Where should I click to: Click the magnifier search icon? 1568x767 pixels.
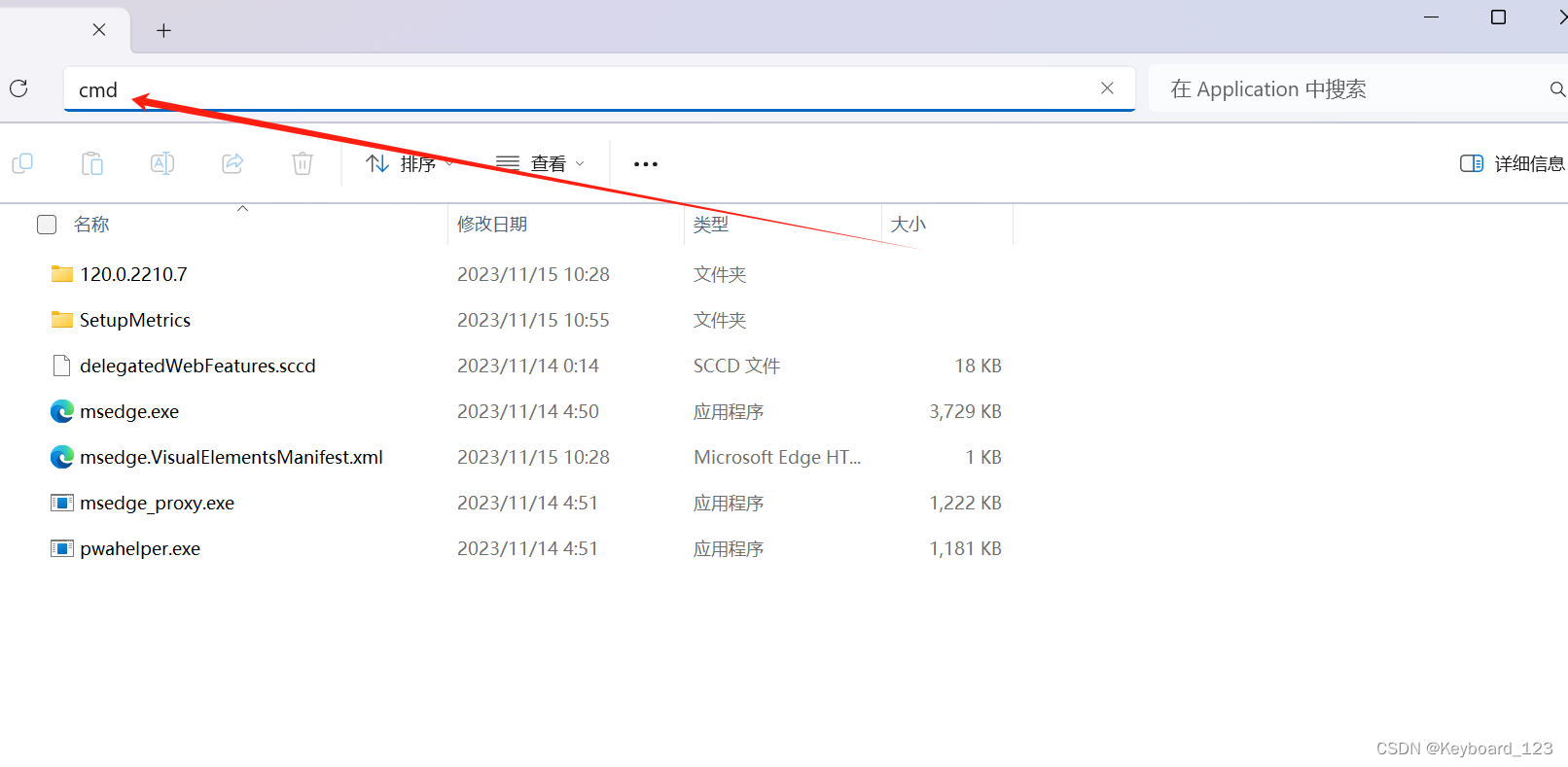[x=1557, y=89]
